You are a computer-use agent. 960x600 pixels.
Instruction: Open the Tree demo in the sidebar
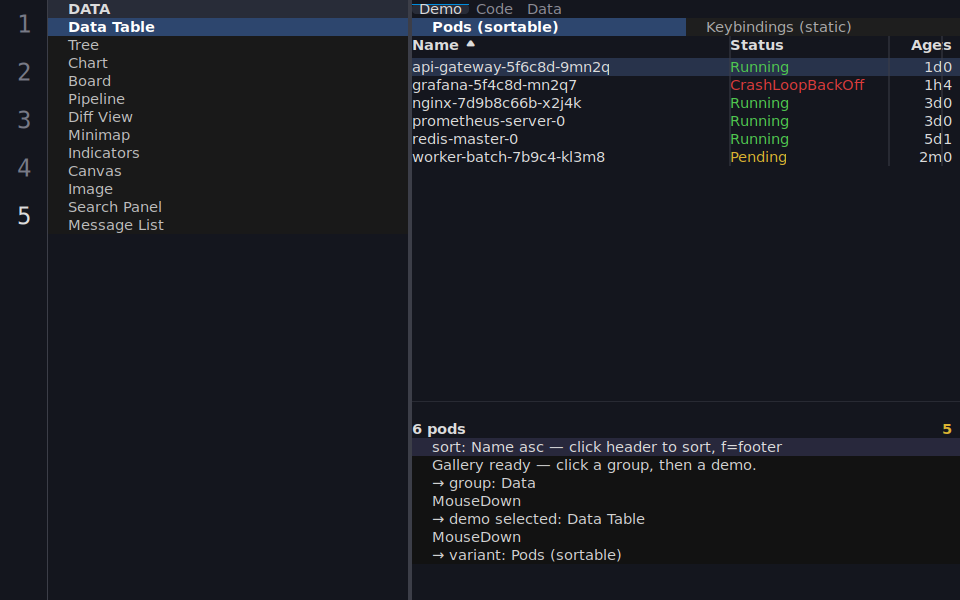coord(228,45)
